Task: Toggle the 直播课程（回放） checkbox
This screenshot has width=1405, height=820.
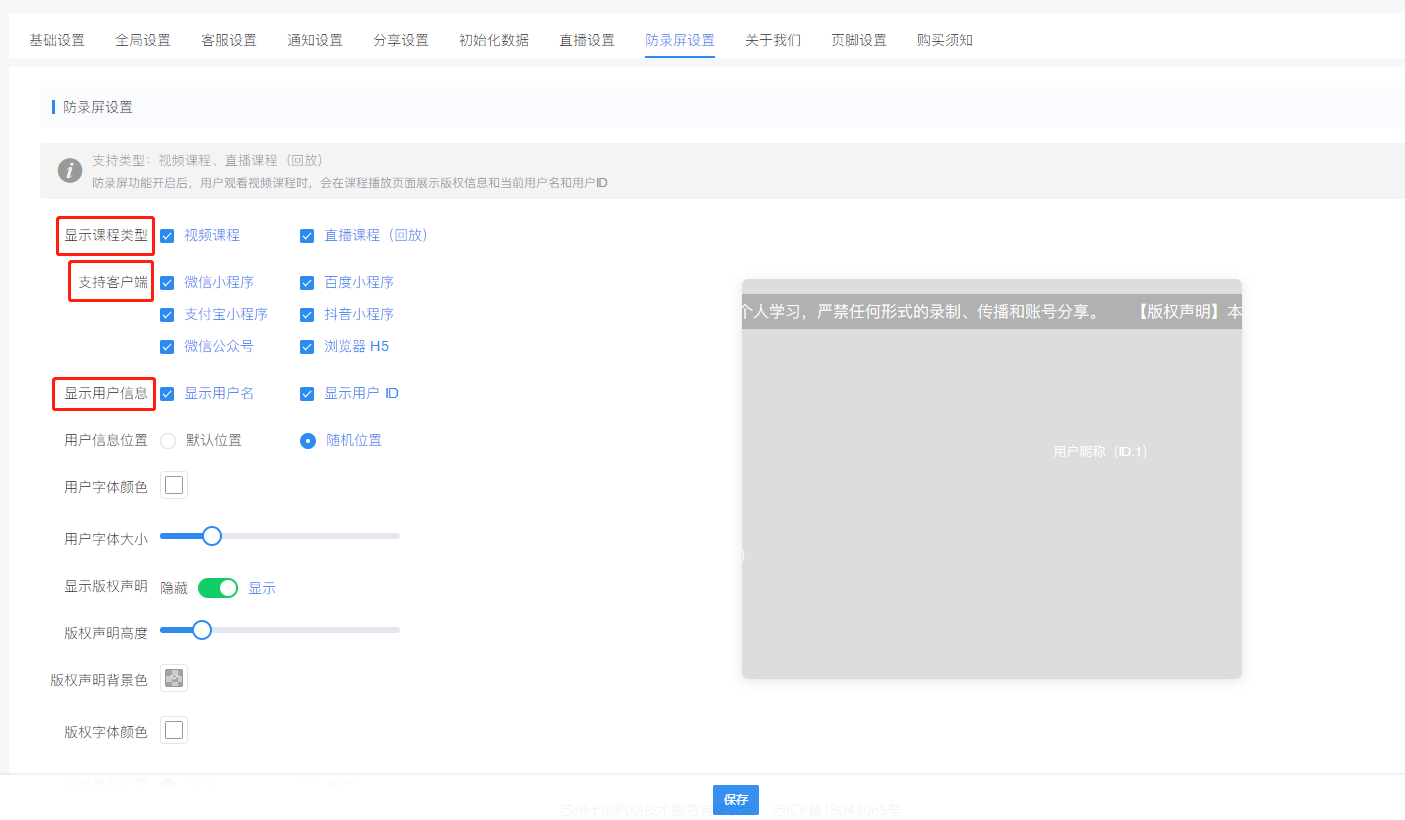Action: pos(307,236)
